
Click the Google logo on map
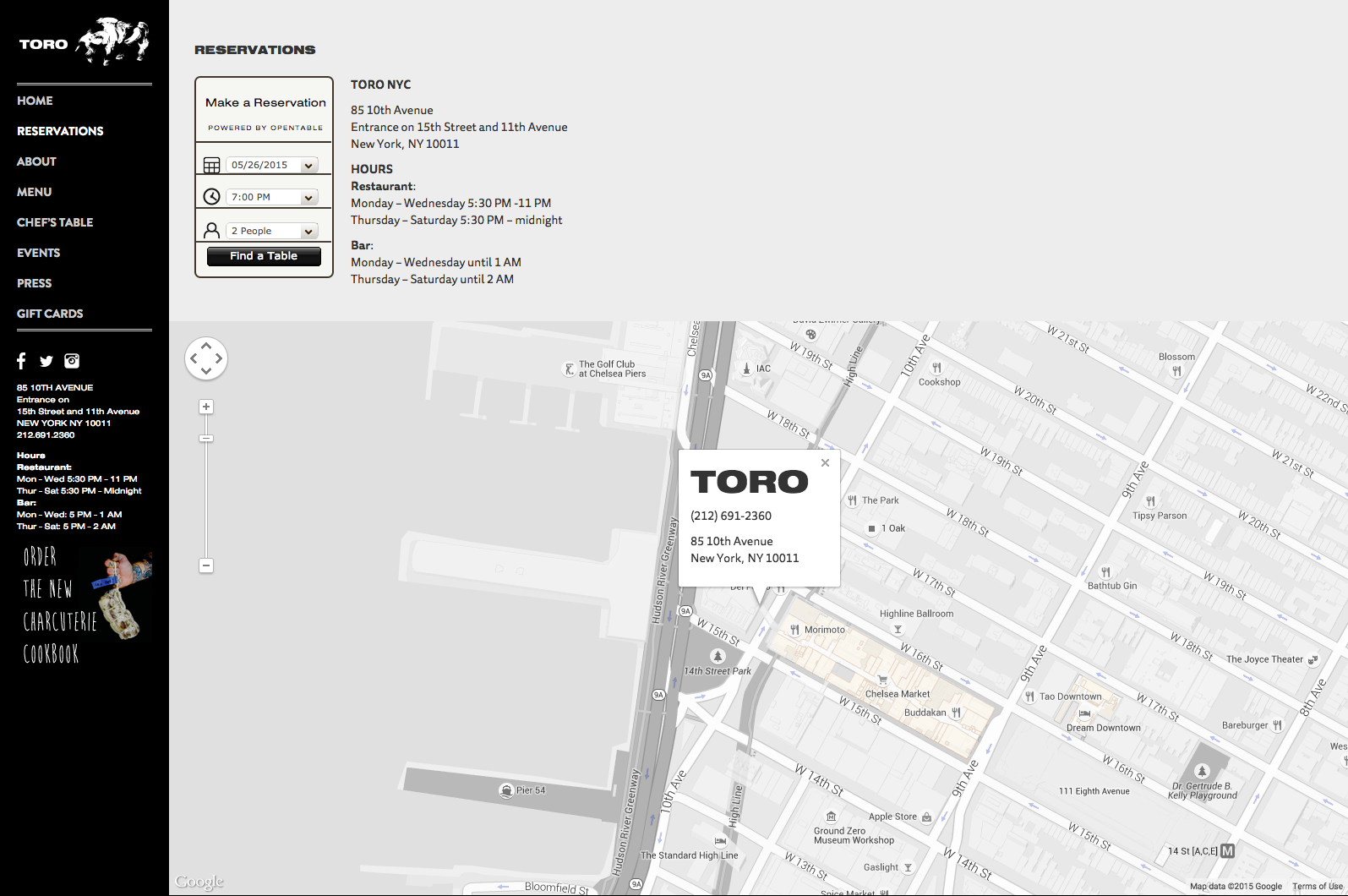tap(199, 882)
